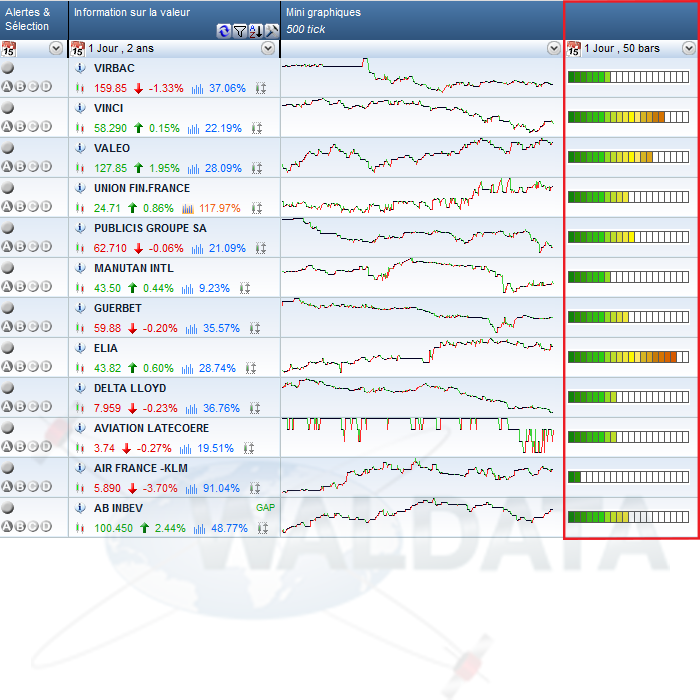Viewport: 700px width, 700px height.
Task: Open dropdown arrow in Alertes & Sélection column
Action: pos(56,48)
